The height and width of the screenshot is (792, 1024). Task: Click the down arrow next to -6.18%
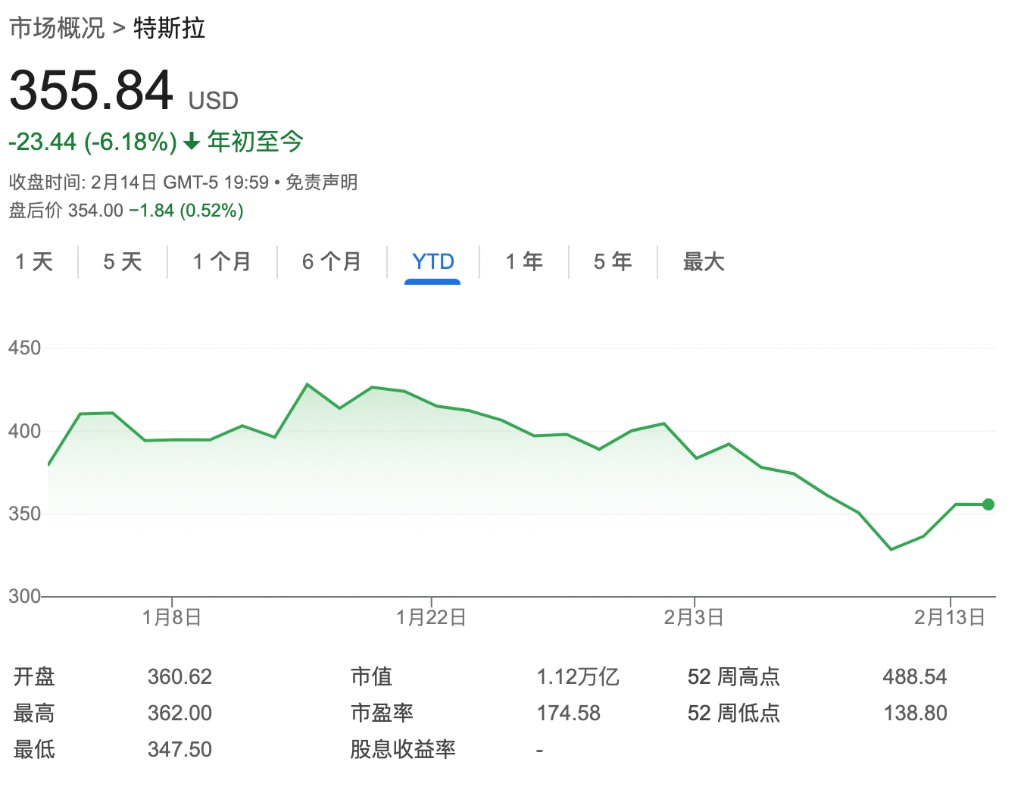pyautogui.click(x=192, y=142)
